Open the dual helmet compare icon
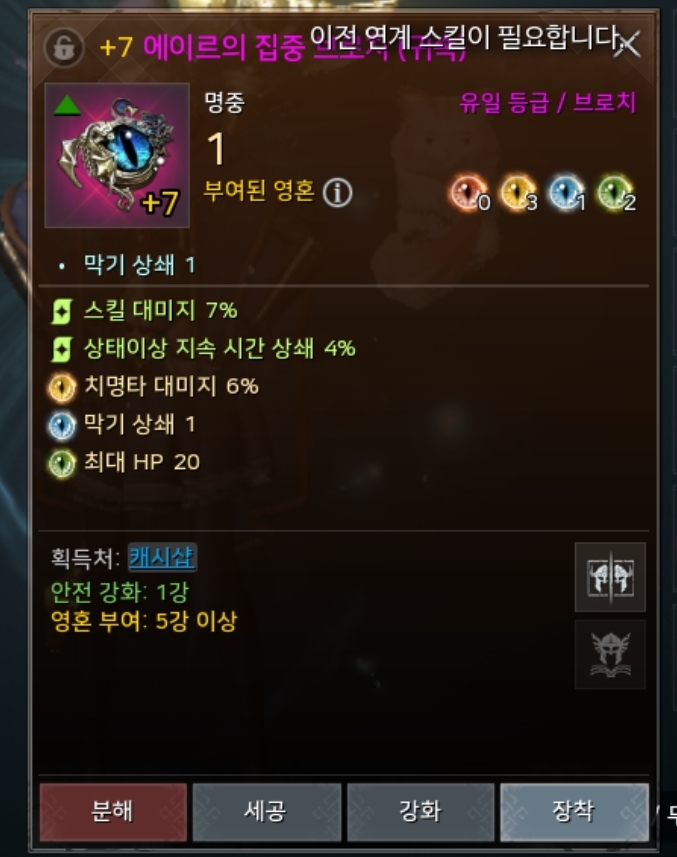Viewport: 677px width, 857px height. [x=610, y=577]
